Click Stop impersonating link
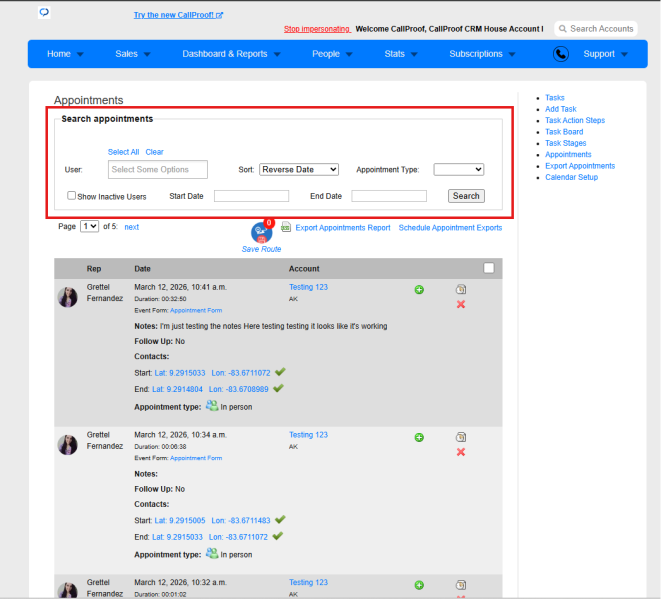This screenshot has width=661, height=599. coord(317,29)
